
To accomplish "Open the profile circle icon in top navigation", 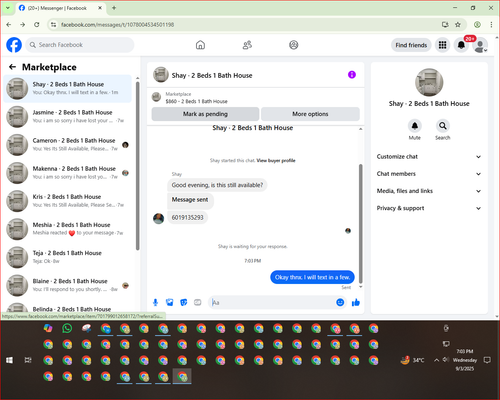I will [x=294, y=45].
